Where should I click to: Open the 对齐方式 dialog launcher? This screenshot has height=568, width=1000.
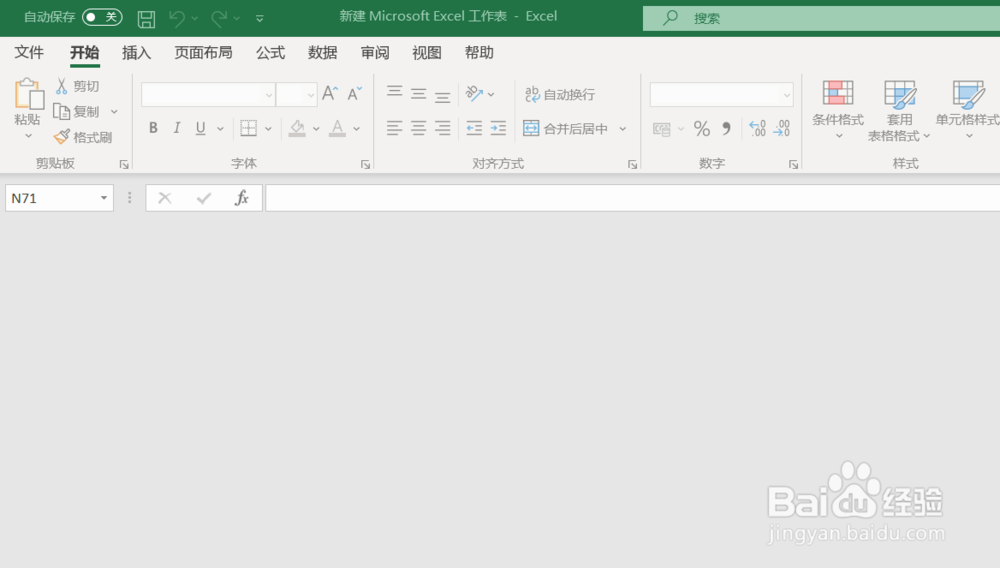coord(633,164)
